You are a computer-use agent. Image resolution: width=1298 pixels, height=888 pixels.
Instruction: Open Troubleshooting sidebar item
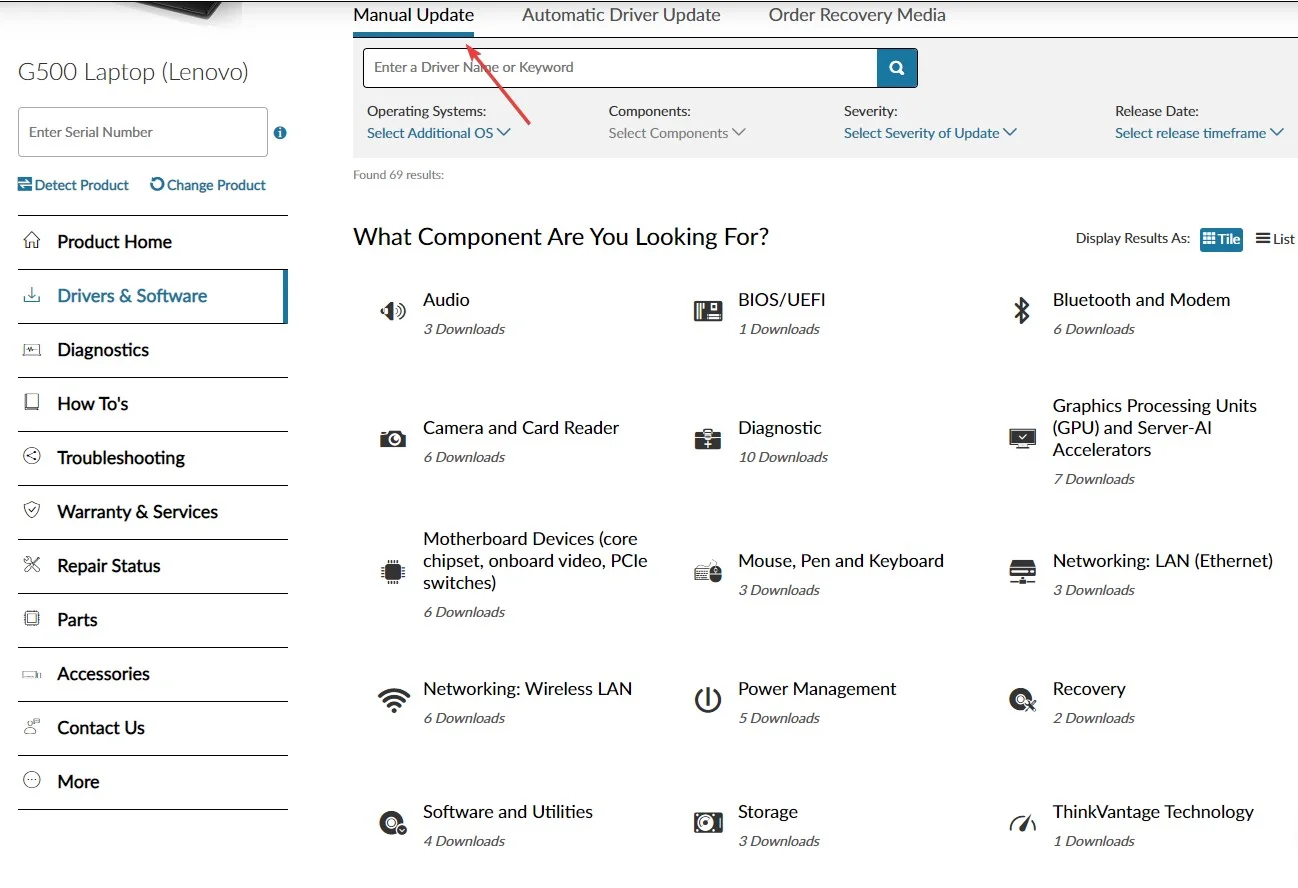click(153, 458)
